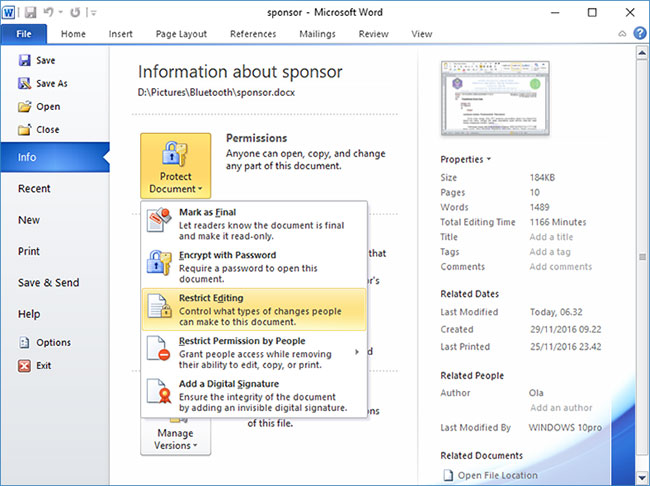Click the red Exit icon in sidebar
This screenshot has width=650, height=486.
[24, 366]
